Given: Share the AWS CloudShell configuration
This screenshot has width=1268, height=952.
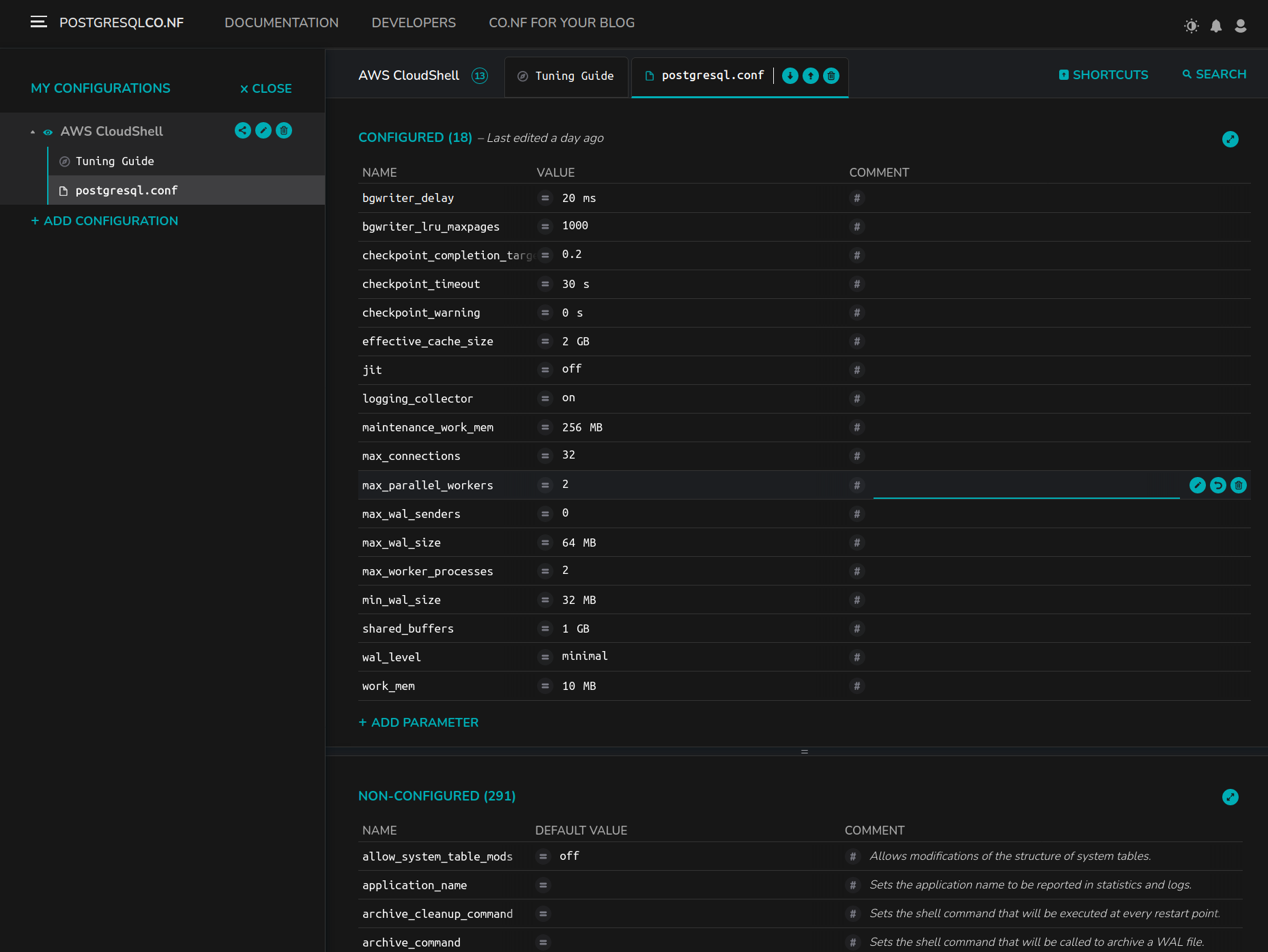Looking at the screenshot, I should (242, 130).
